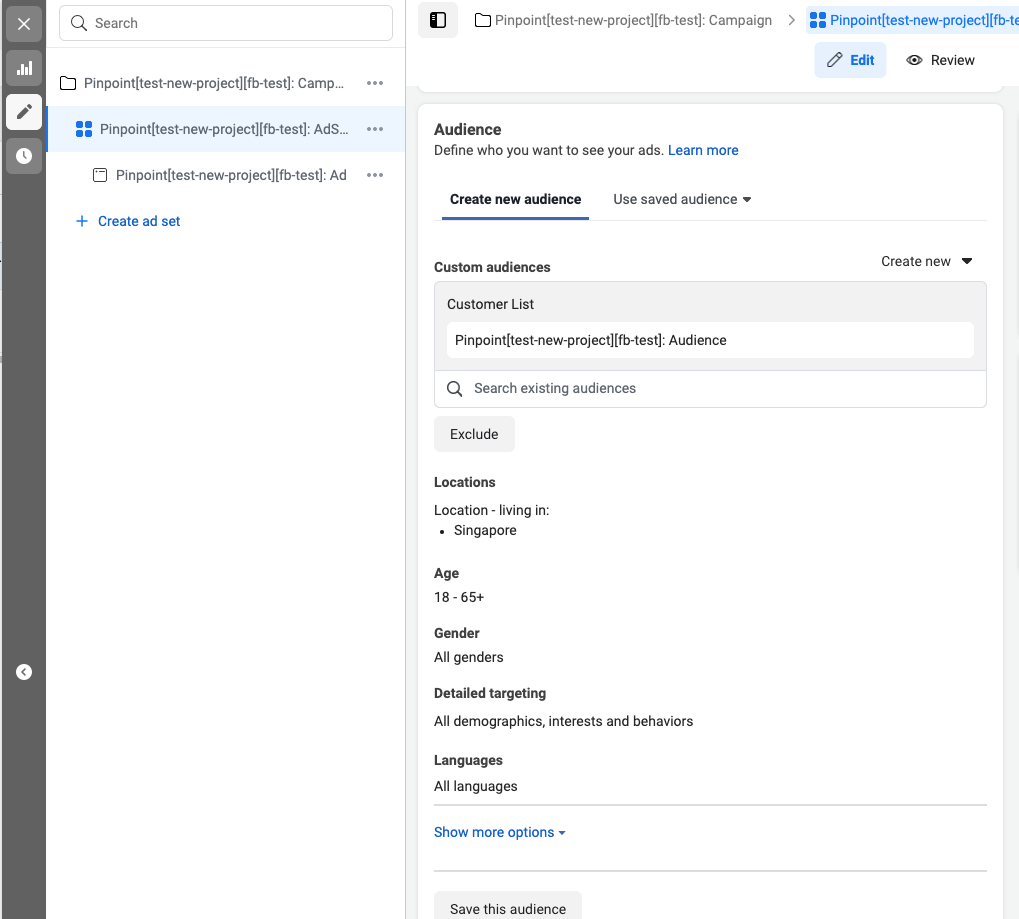Viewport: 1019px width, 919px height.
Task: Click the Review eye icon
Action: [914, 60]
